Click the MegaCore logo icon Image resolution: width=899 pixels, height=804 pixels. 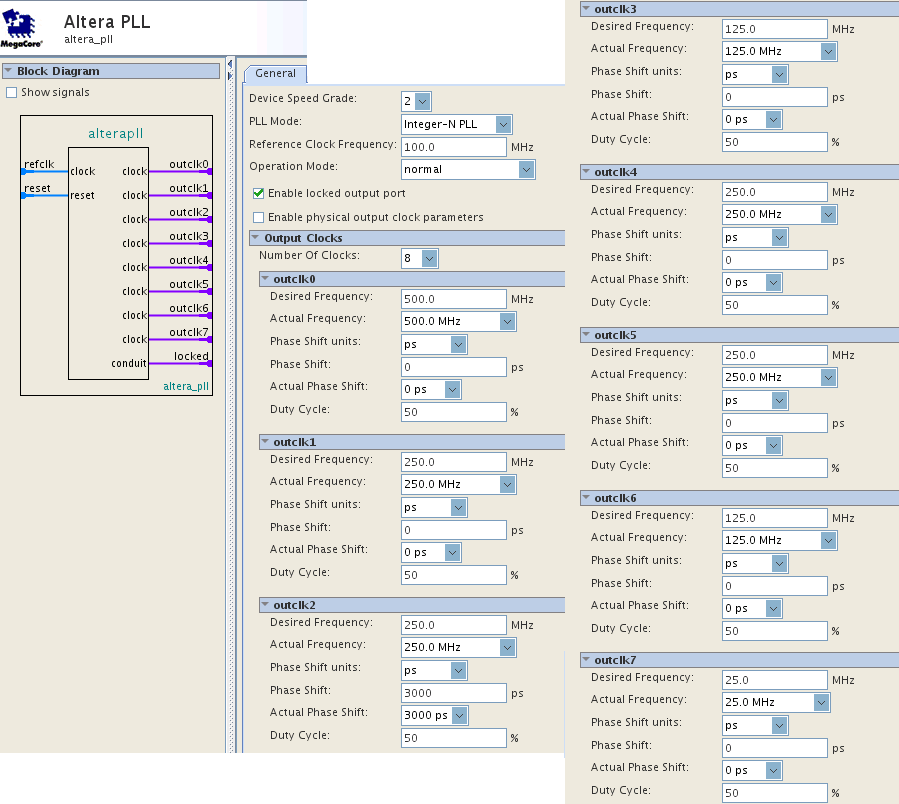point(22,28)
